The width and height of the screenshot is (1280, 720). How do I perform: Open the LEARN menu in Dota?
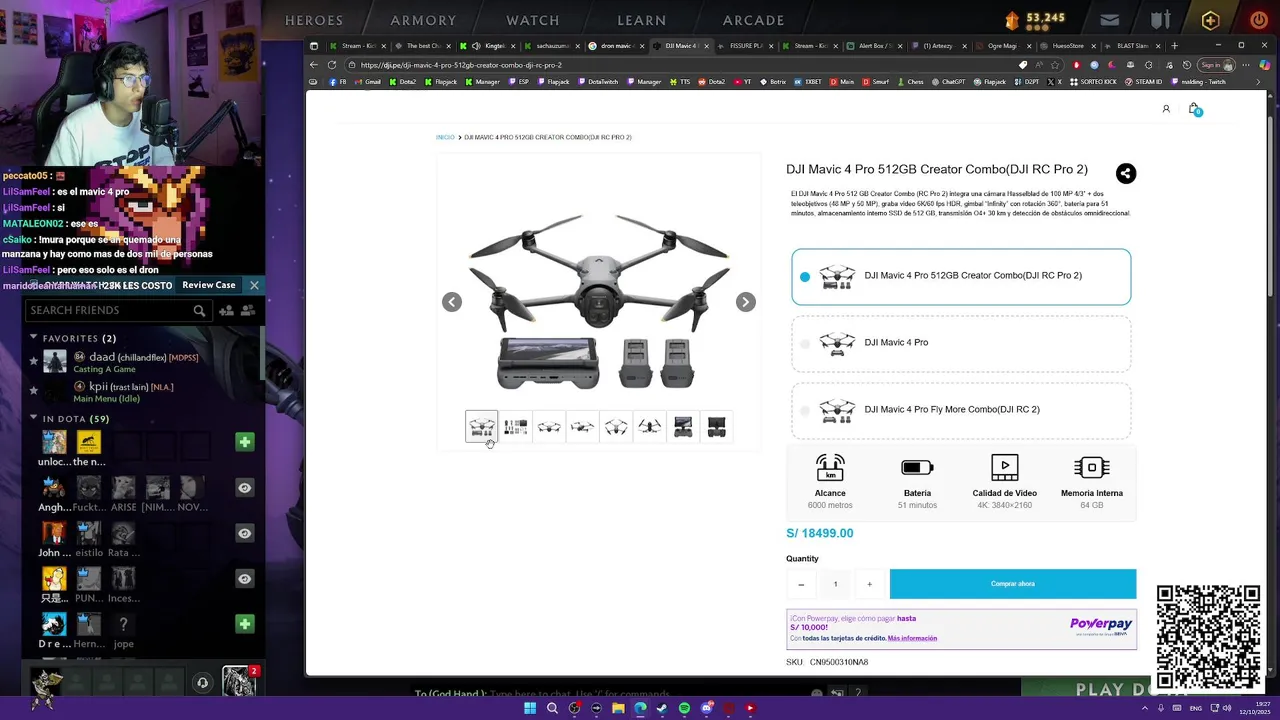click(x=642, y=20)
